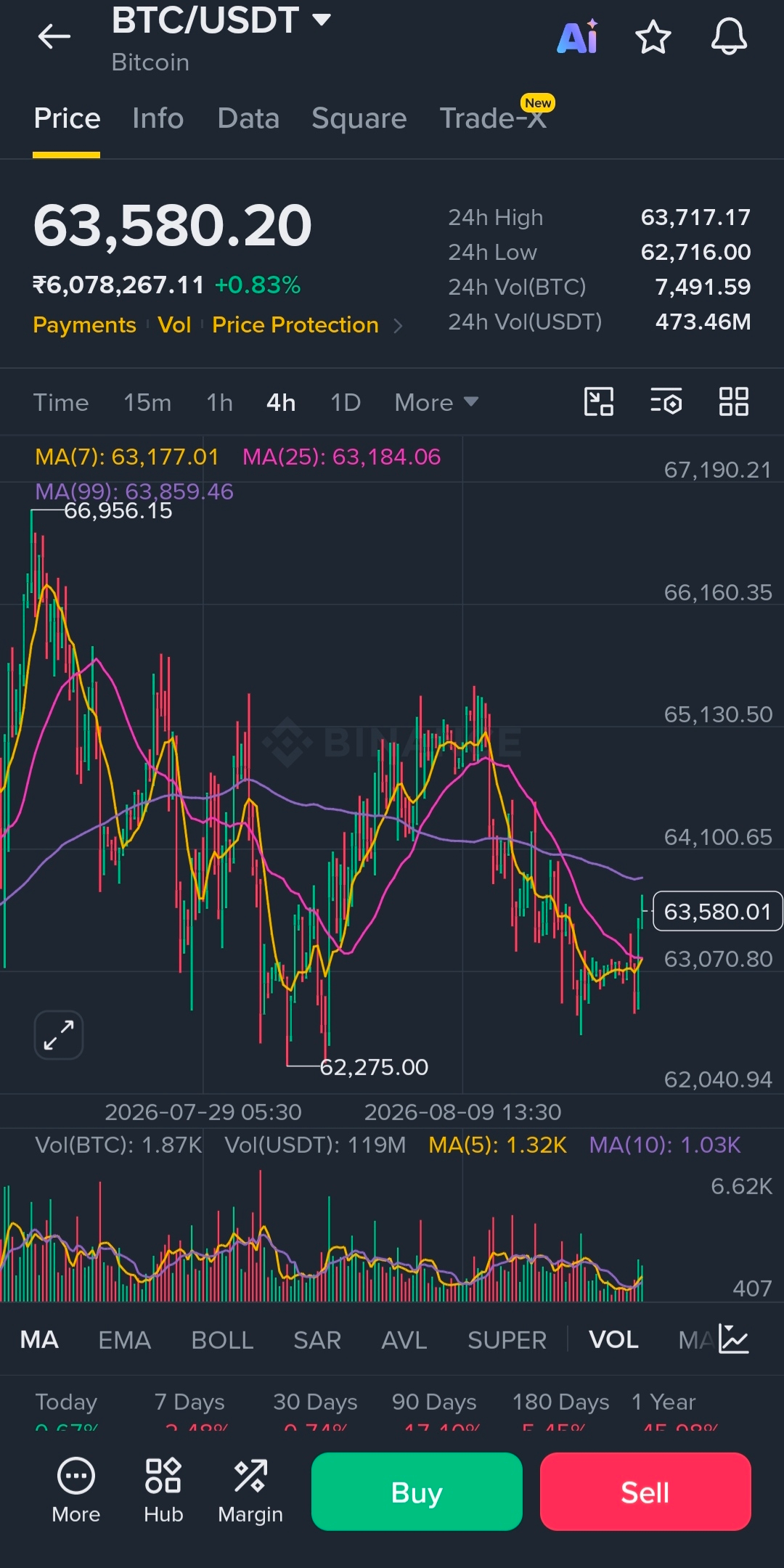
Task: Switch to the Square tab
Action: [359, 118]
